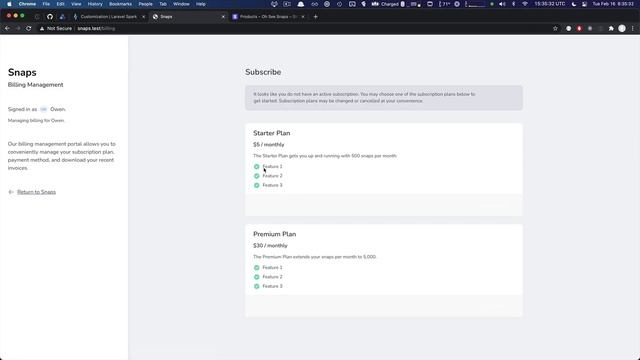The width and height of the screenshot is (640, 360).
Task: Open the View menu
Action: 76,4
